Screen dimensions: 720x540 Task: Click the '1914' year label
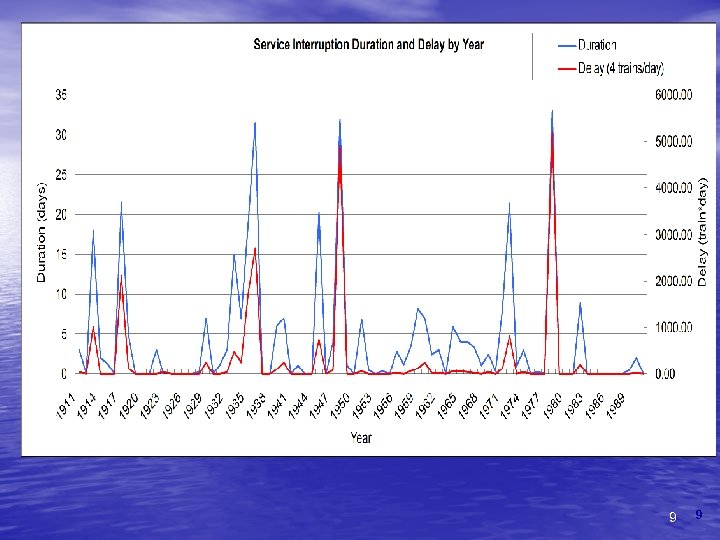click(x=87, y=406)
